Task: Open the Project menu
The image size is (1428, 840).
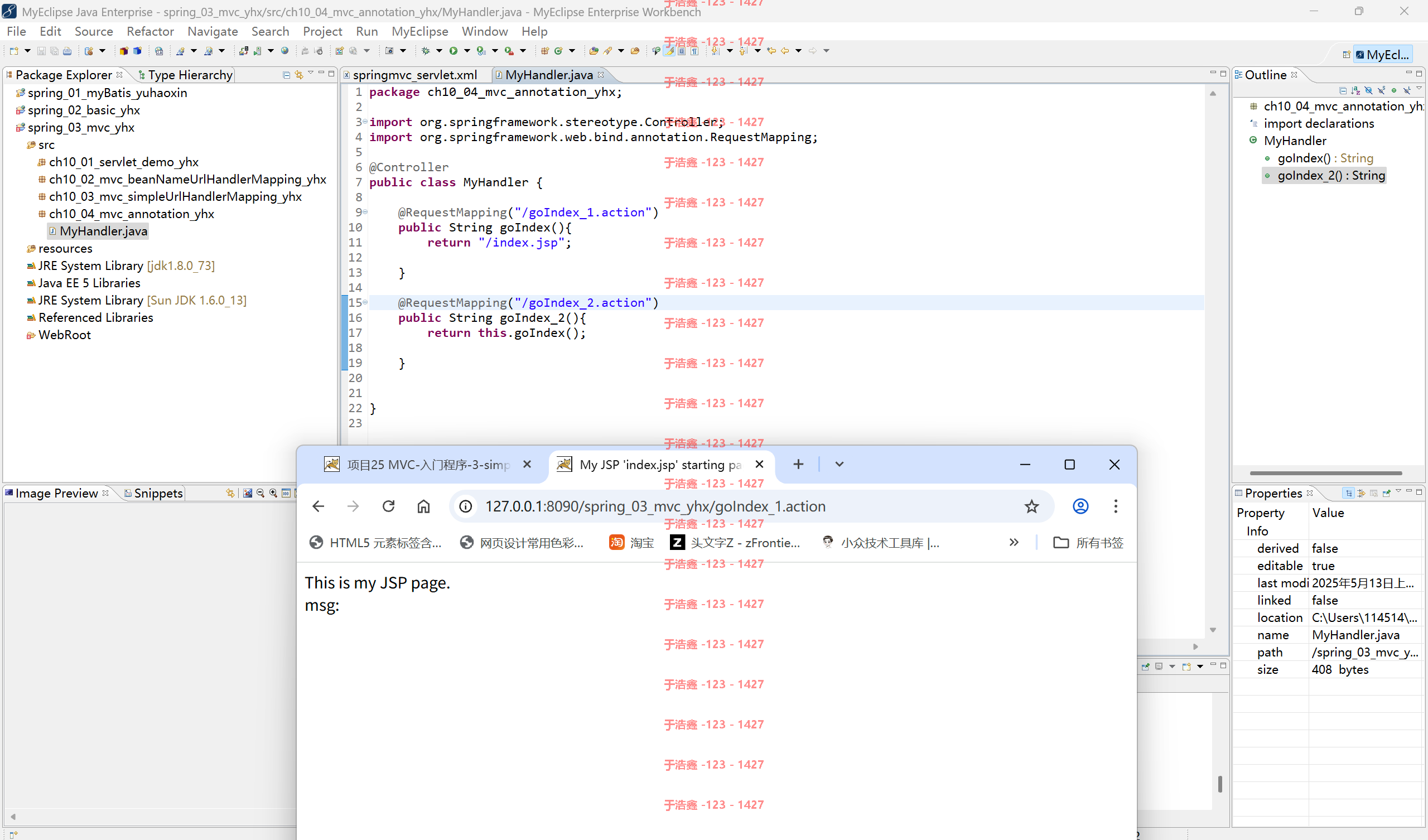Action: 322,31
